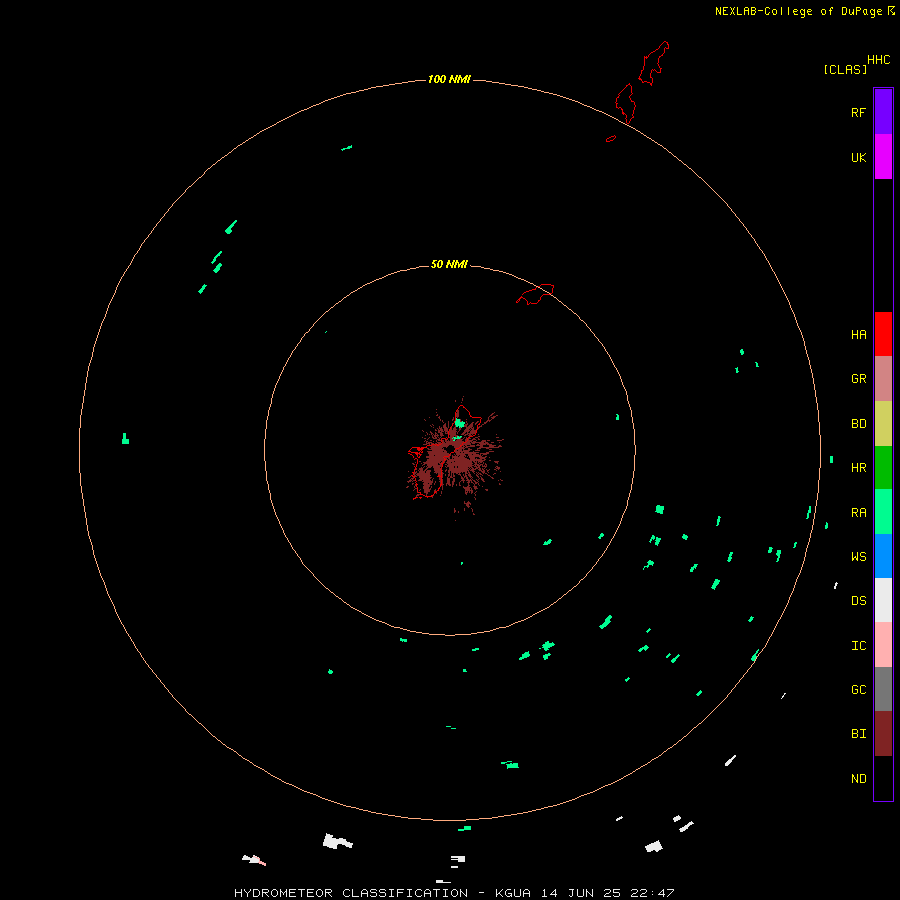Image resolution: width=900 pixels, height=900 pixels.
Task: Click the RA light green swatch
Action: point(883,512)
